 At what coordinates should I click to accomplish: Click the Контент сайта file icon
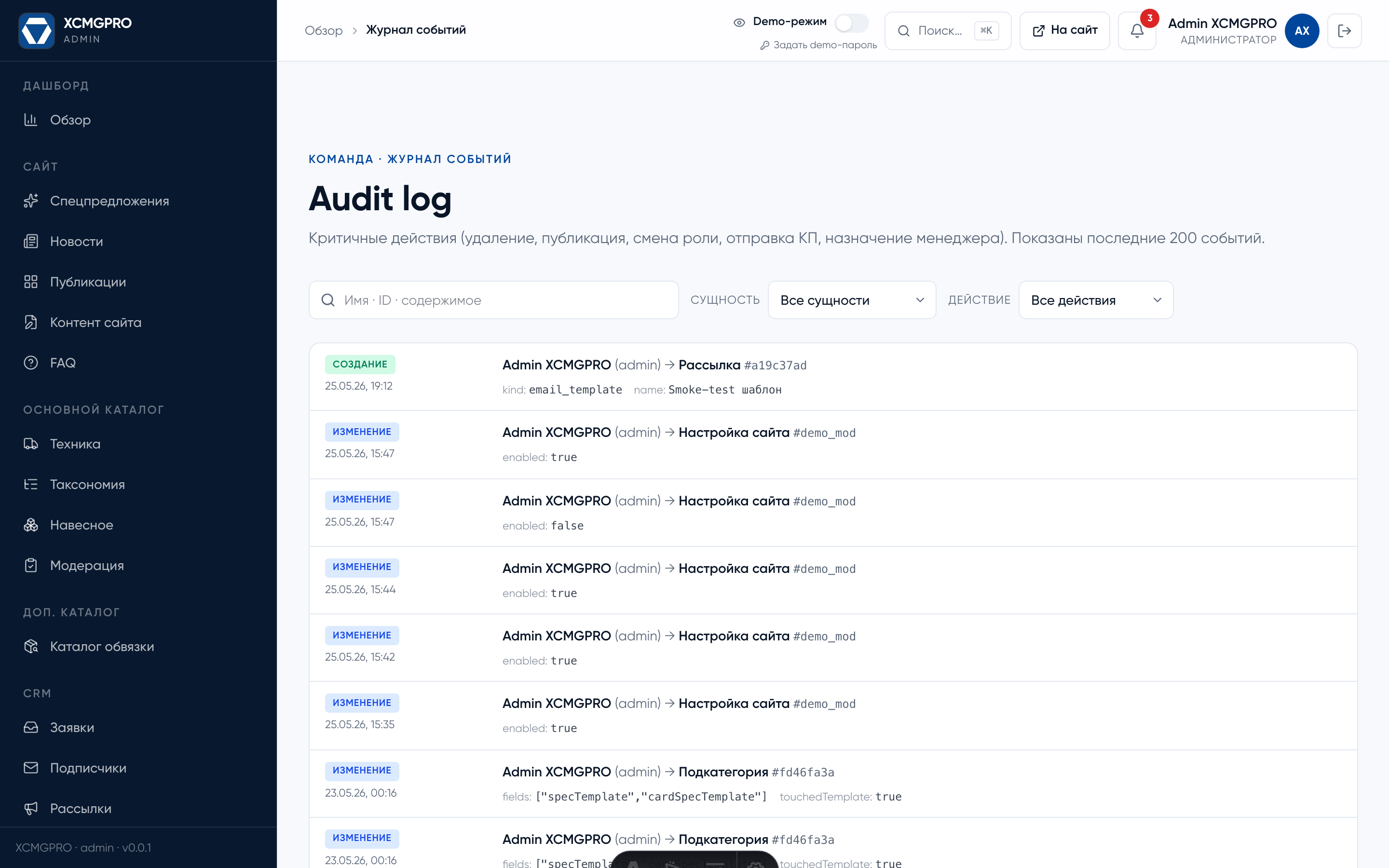coord(31,323)
